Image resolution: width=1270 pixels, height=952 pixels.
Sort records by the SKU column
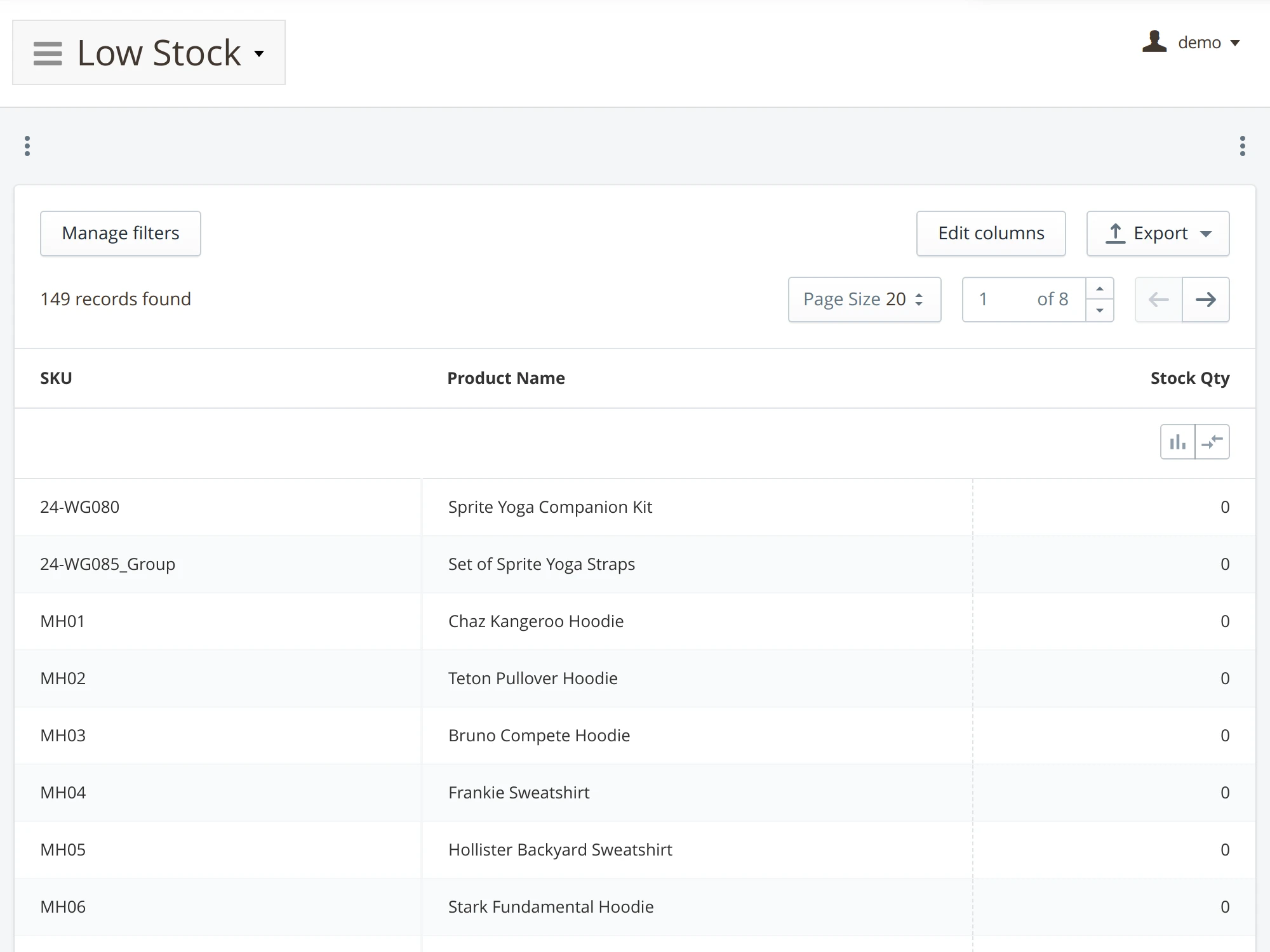(x=56, y=378)
